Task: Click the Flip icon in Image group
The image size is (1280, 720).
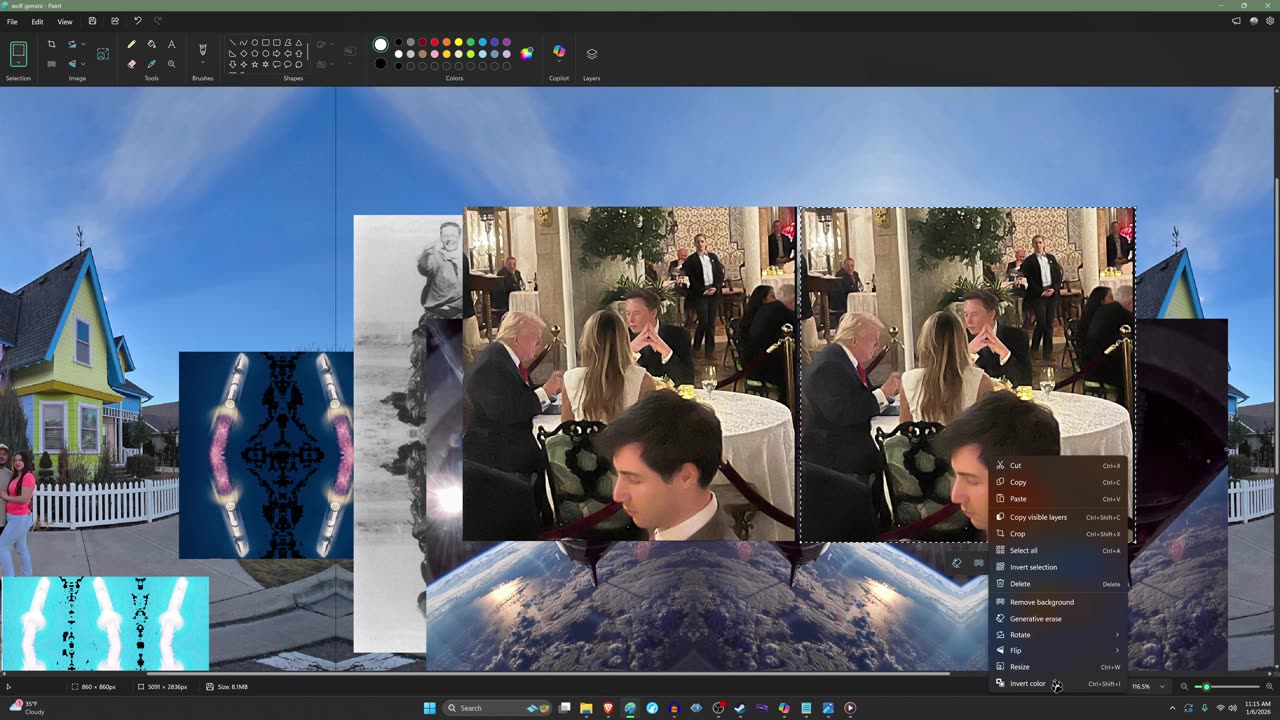Action: pyautogui.click(x=72, y=64)
